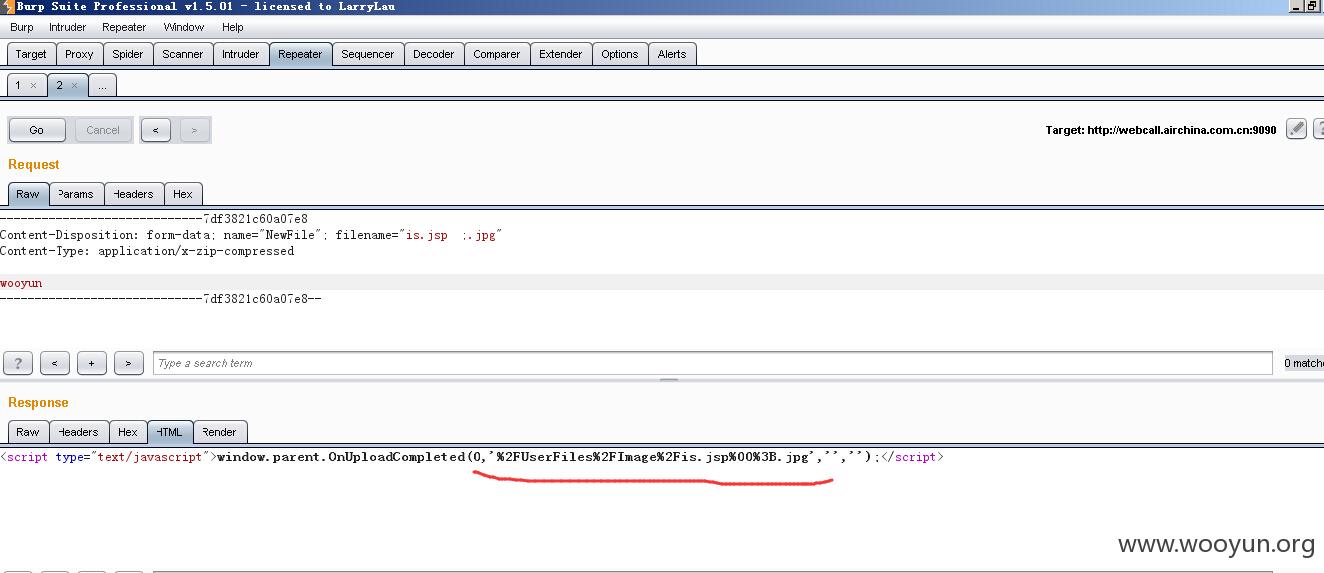This screenshot has height=573, width=1324.
Task: Edit target with the pencil icon
Action: pyautogui.click(x=1297, y=129)
